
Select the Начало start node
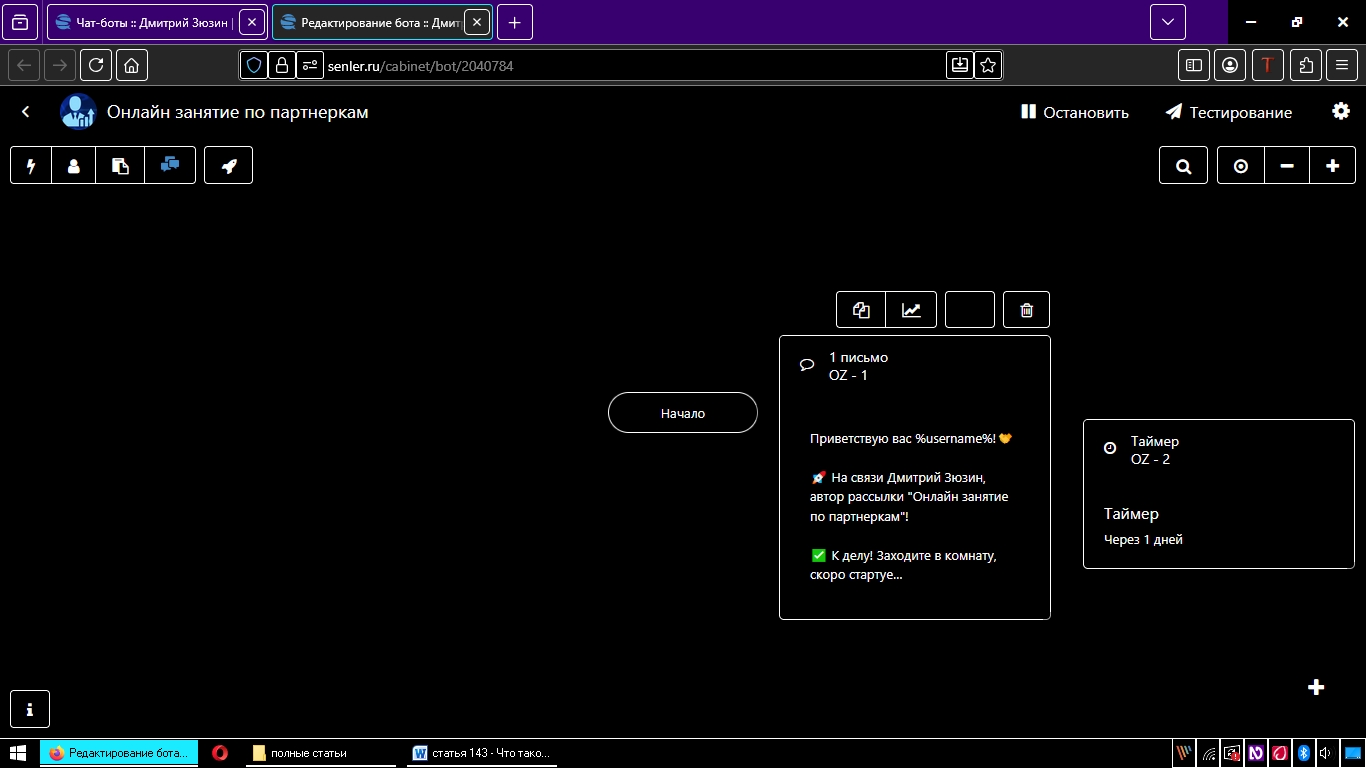click(683, 413)
